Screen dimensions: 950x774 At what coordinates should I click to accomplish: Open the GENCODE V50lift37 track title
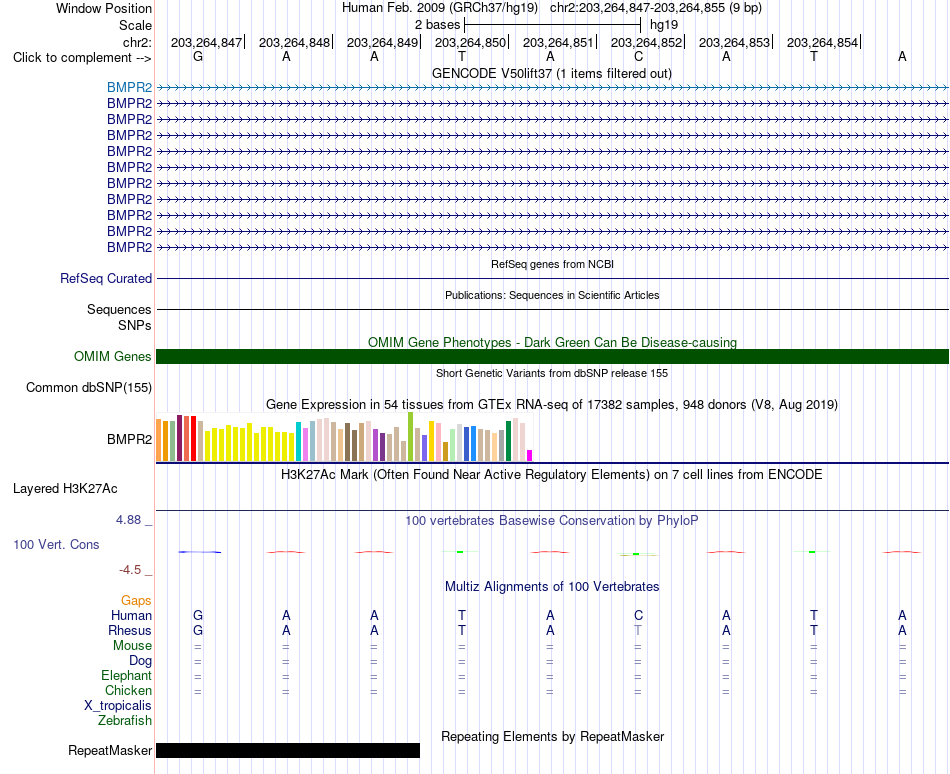(x=552, y=74)
